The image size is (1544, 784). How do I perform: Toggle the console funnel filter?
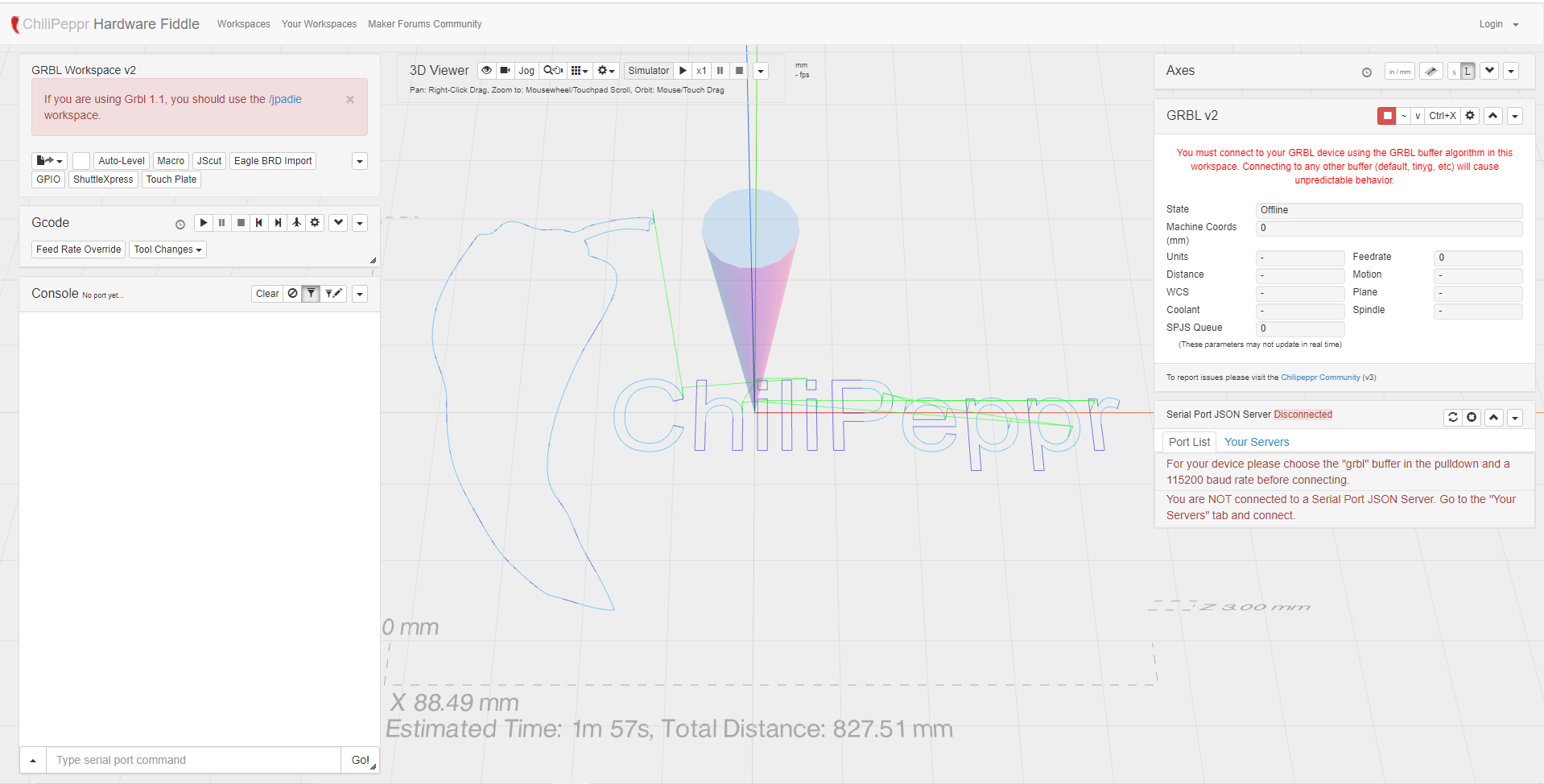311,294
